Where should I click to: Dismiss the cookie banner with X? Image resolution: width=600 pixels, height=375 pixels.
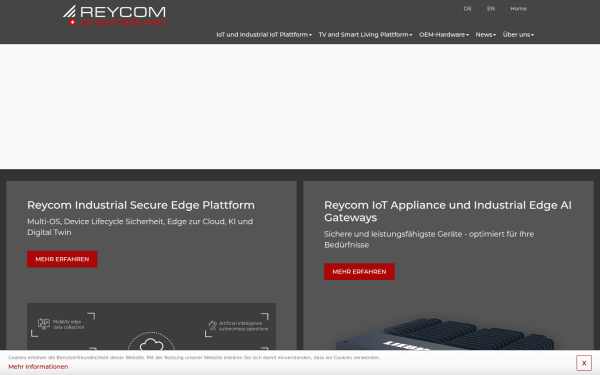tap(584, 363)
